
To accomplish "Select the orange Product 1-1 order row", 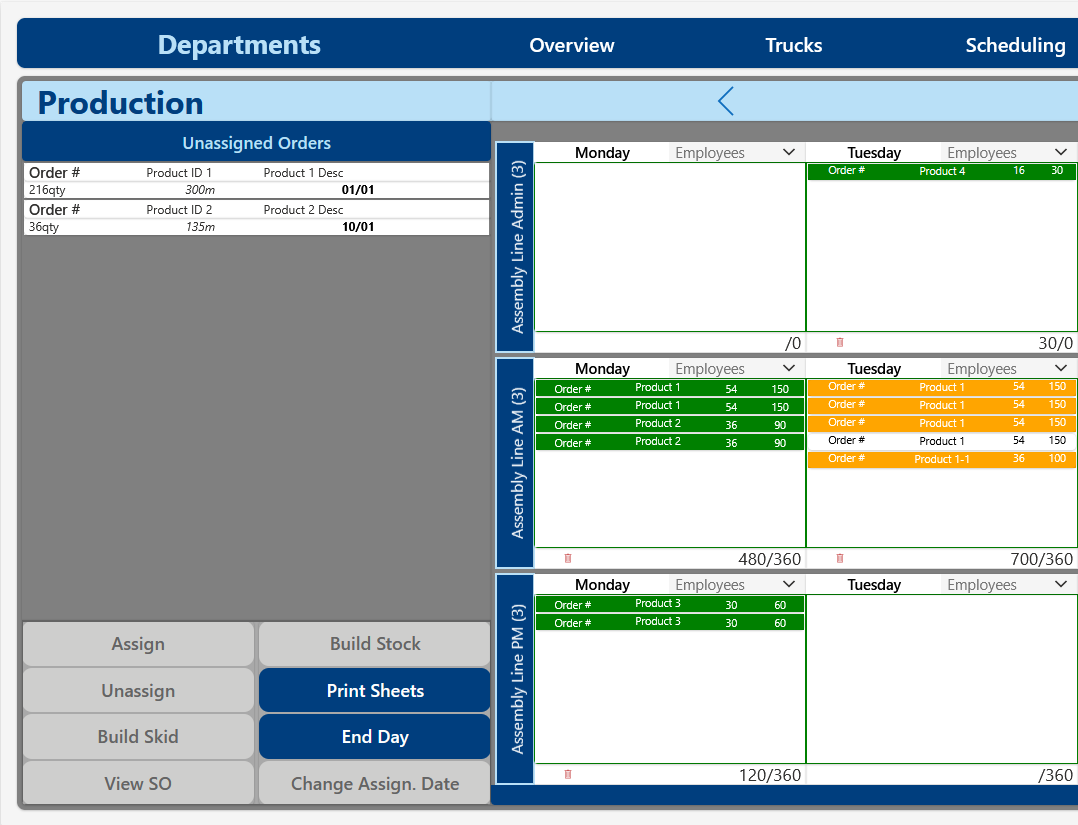I will click(942, 459).
